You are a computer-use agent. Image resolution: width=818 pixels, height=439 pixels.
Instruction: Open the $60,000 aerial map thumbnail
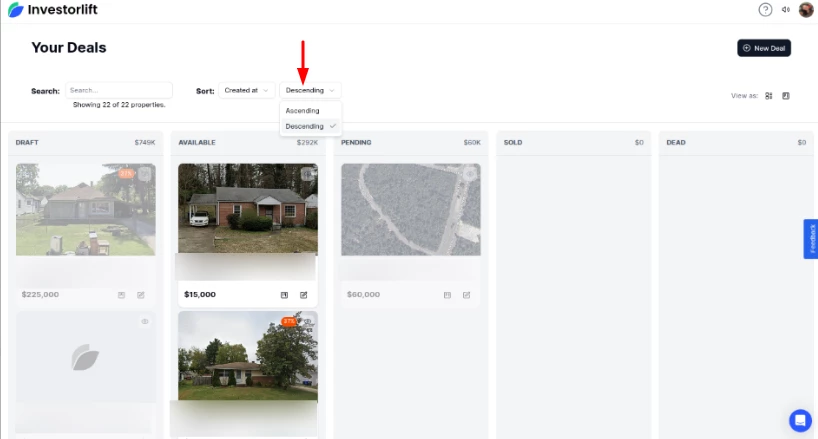pos(411,210)
